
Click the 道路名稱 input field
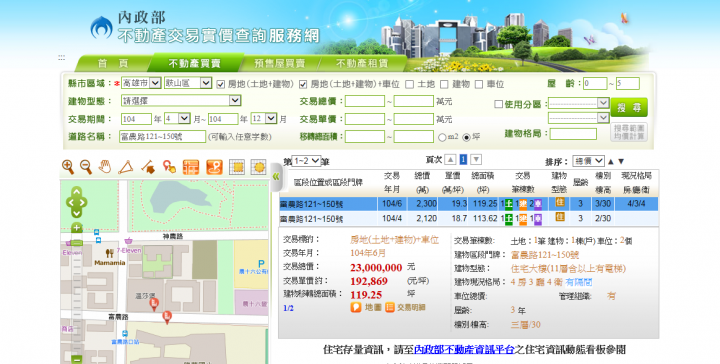[163, 137]
